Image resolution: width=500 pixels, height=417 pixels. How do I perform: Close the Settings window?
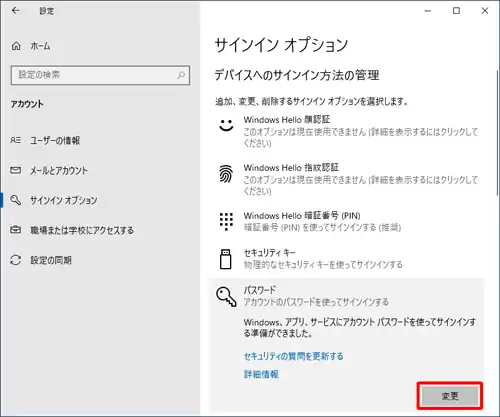click(x=485, y=11)
